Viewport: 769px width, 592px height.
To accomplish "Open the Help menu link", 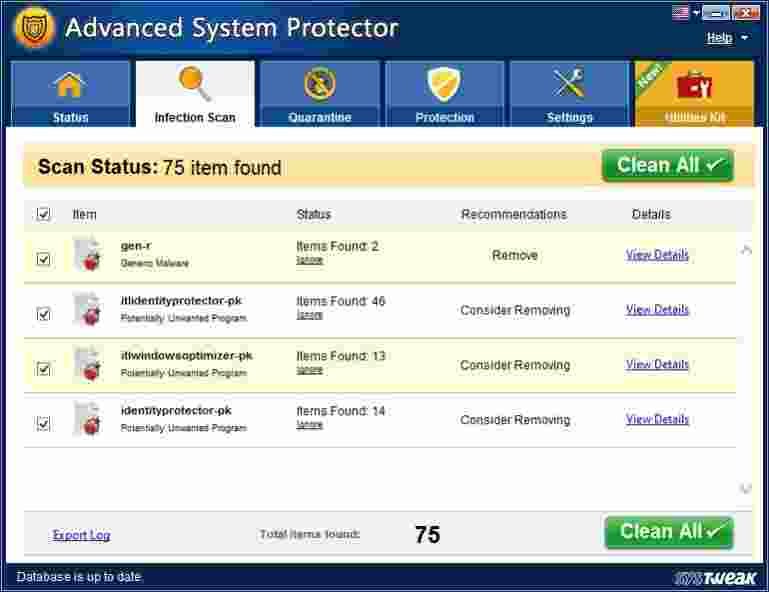I will click(x=719, y=38).
